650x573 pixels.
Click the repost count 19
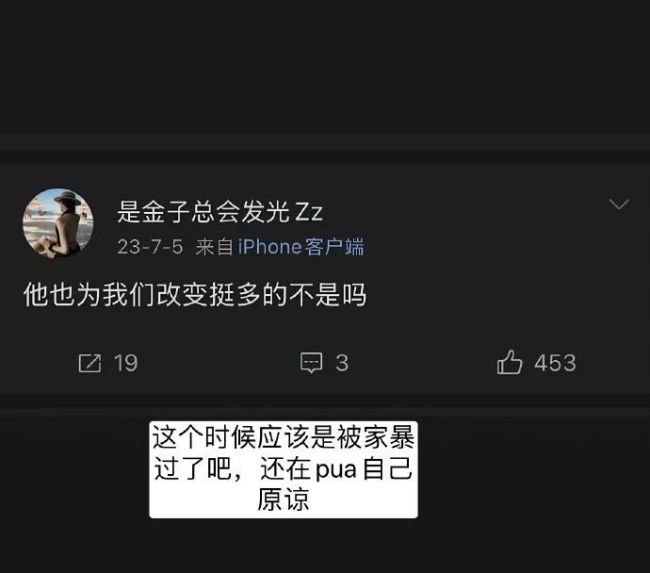[x=126, y=363]
